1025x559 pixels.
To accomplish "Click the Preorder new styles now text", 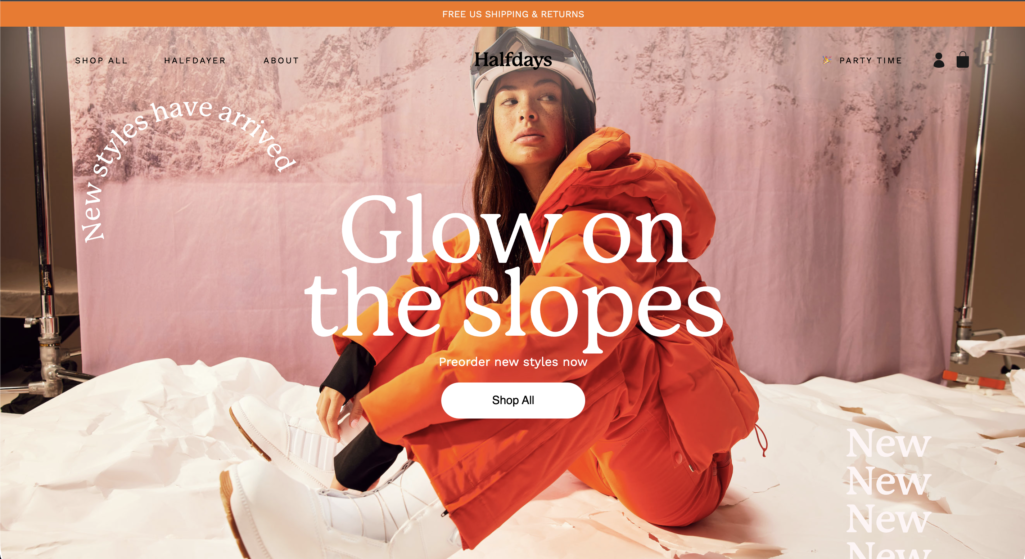I will point(513,362).
